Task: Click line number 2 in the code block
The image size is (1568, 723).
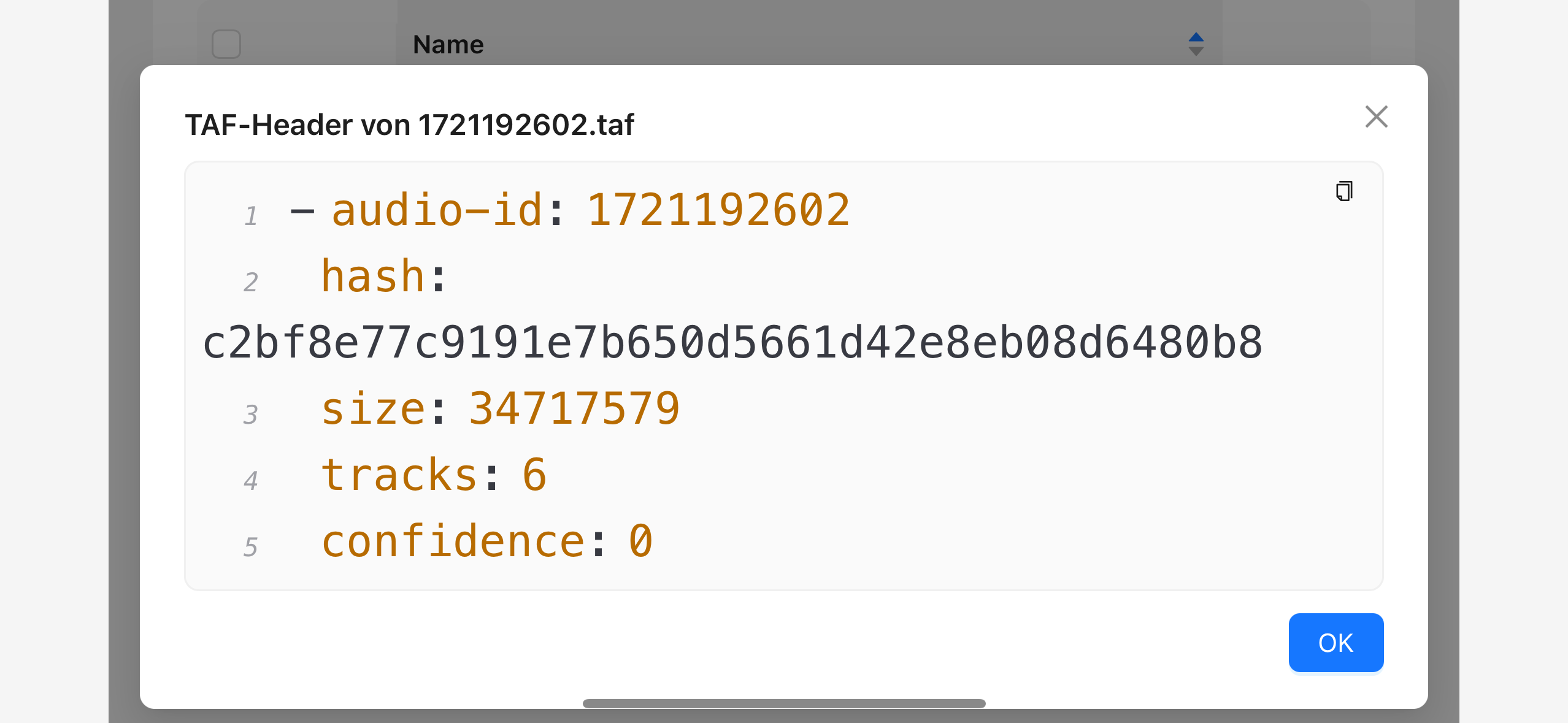Action: pyautogui.click(x=250, y=282)
